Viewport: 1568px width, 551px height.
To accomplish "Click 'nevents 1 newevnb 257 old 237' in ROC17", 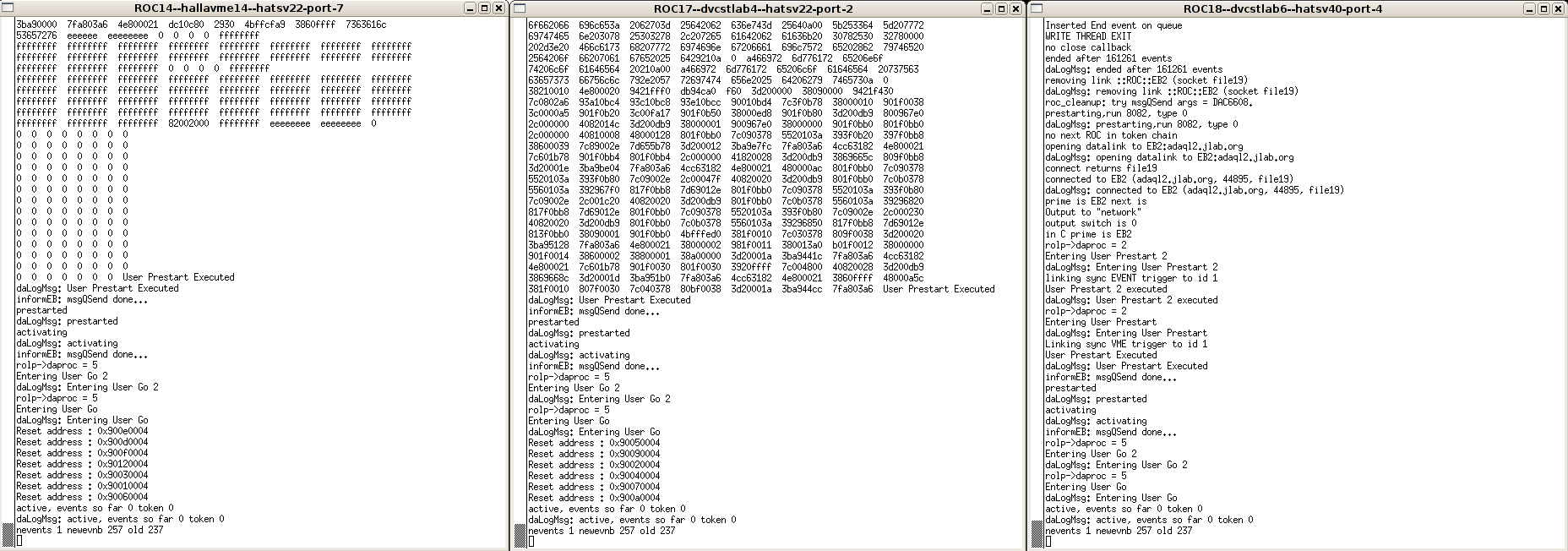I will point(602,531).
